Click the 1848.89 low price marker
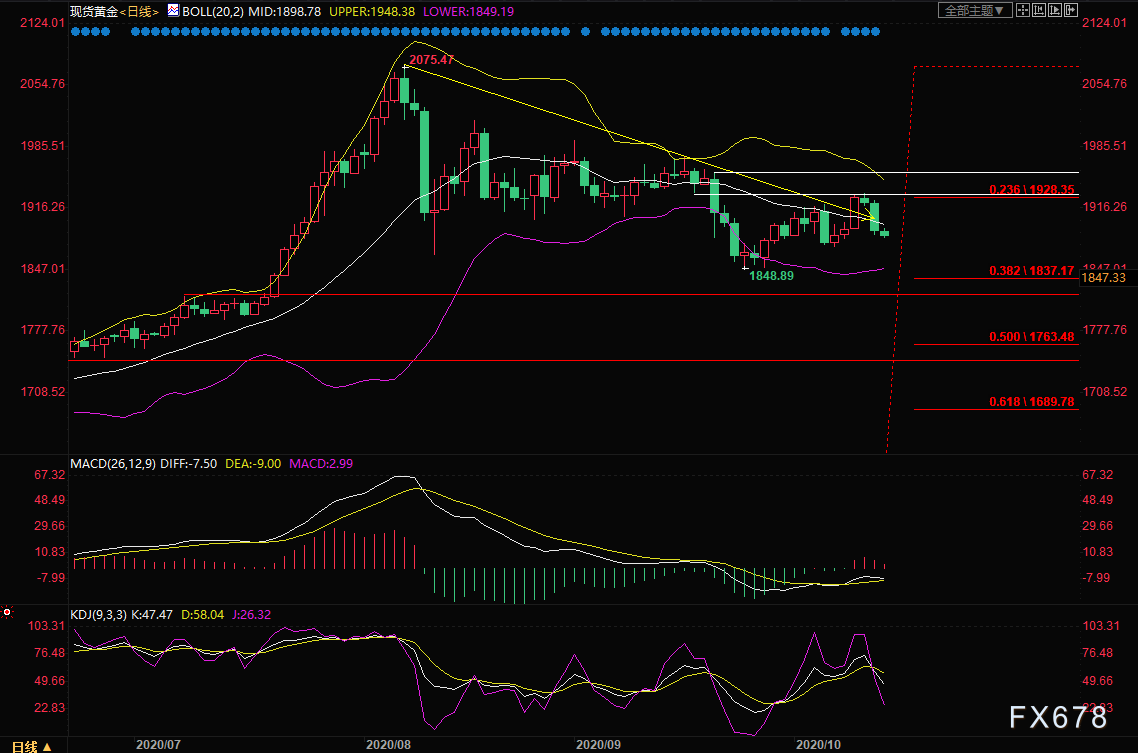Viewport: 1138px width, 753px height. click(771, 275)
